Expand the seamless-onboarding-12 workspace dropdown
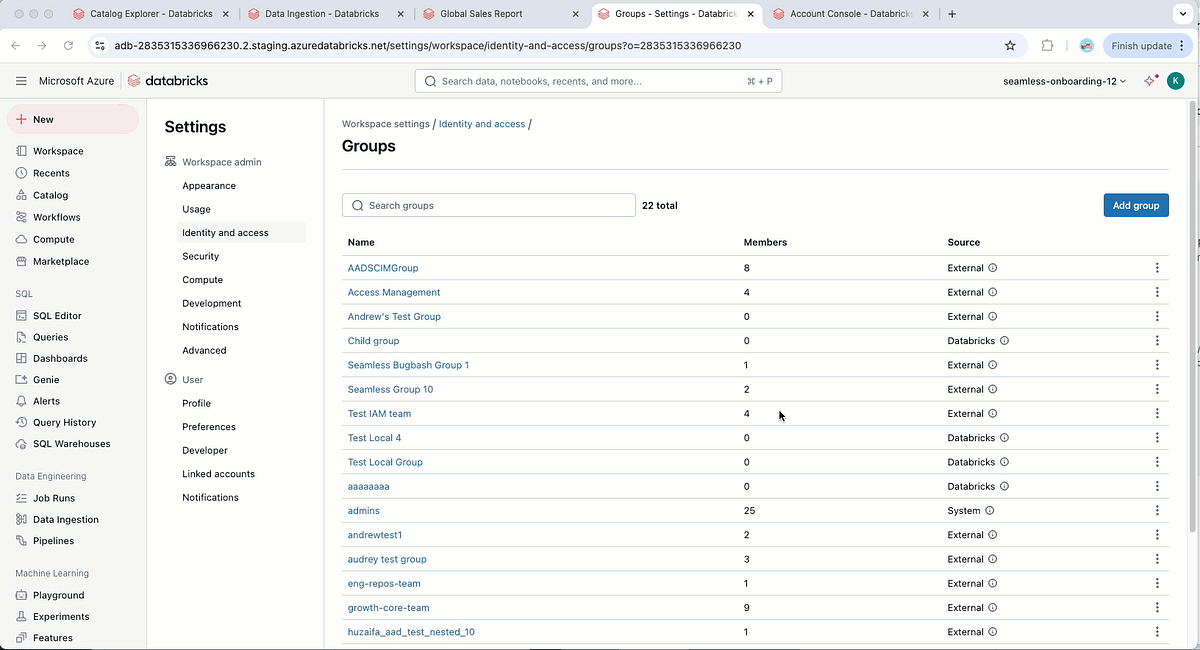The width and height of the screenshot is (1200, 650). [x=1063, y=80]
